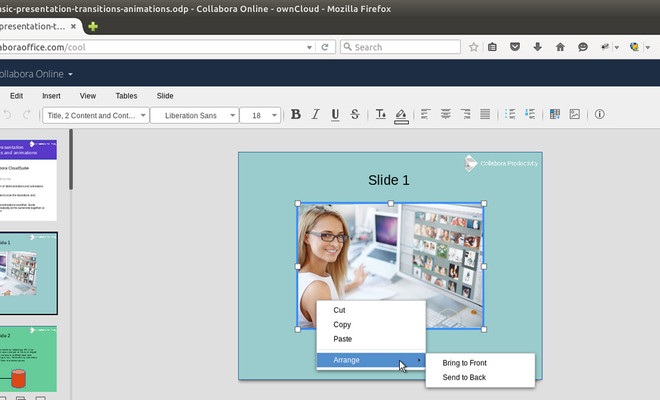The height and width of the screenshot is (400, 660).
Task: Go to Firefox home page
Action: pyautogui.click(x=560, y=47)
